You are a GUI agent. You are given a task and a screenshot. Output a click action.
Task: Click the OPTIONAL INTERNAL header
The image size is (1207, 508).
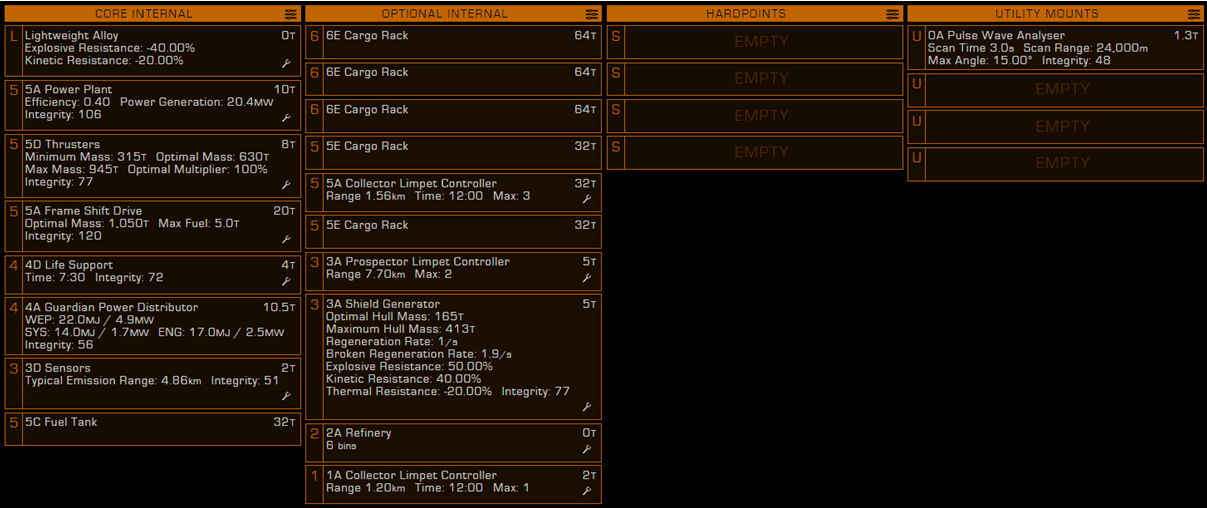(445, 14)
